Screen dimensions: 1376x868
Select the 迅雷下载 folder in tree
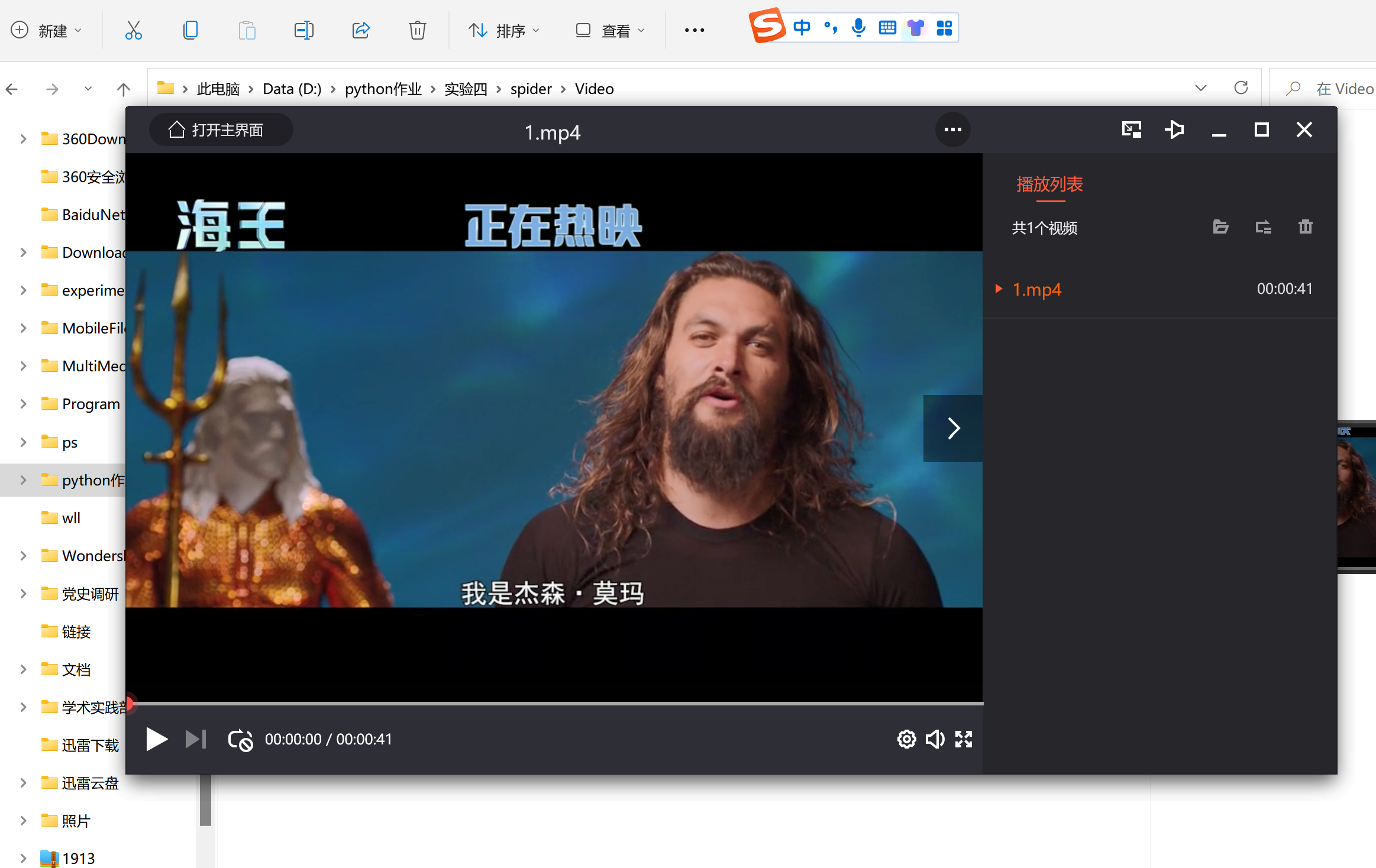pos(80,745)
